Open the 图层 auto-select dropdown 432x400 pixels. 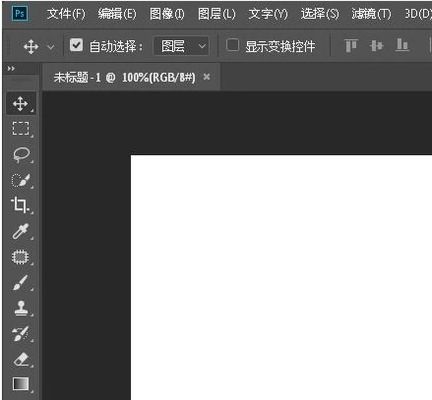(182, 46)
